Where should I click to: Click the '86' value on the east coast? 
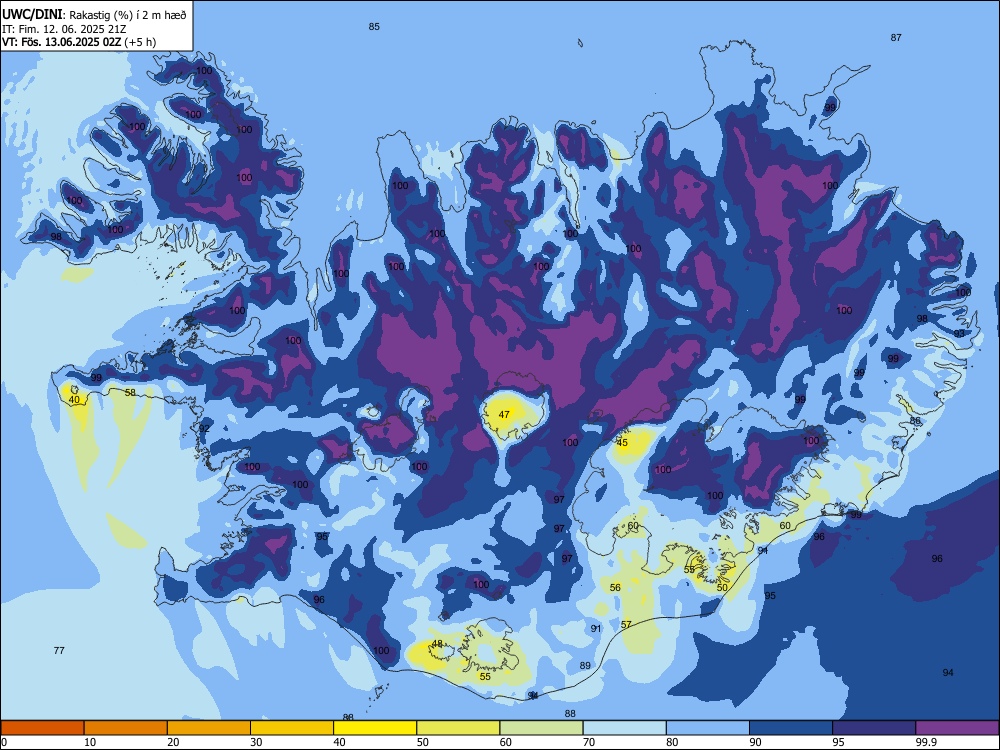[915, 421]
